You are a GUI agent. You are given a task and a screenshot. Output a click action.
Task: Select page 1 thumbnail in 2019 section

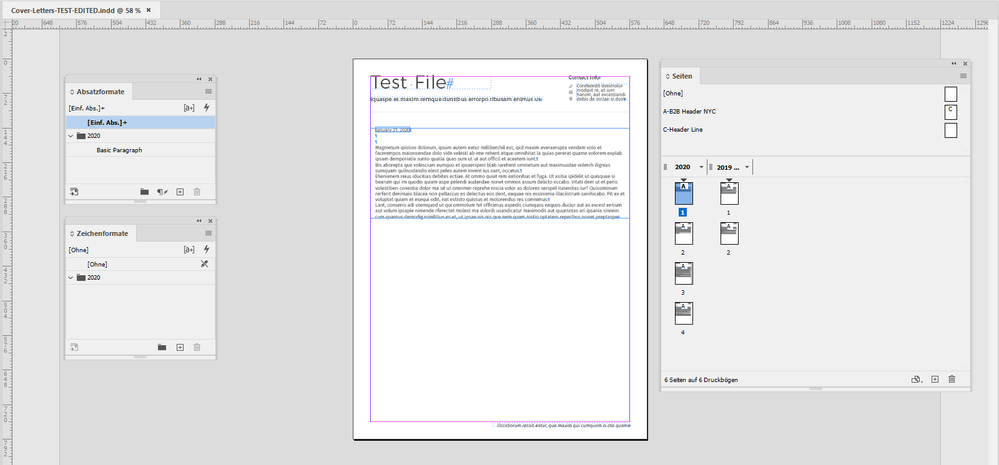[729, 194]
